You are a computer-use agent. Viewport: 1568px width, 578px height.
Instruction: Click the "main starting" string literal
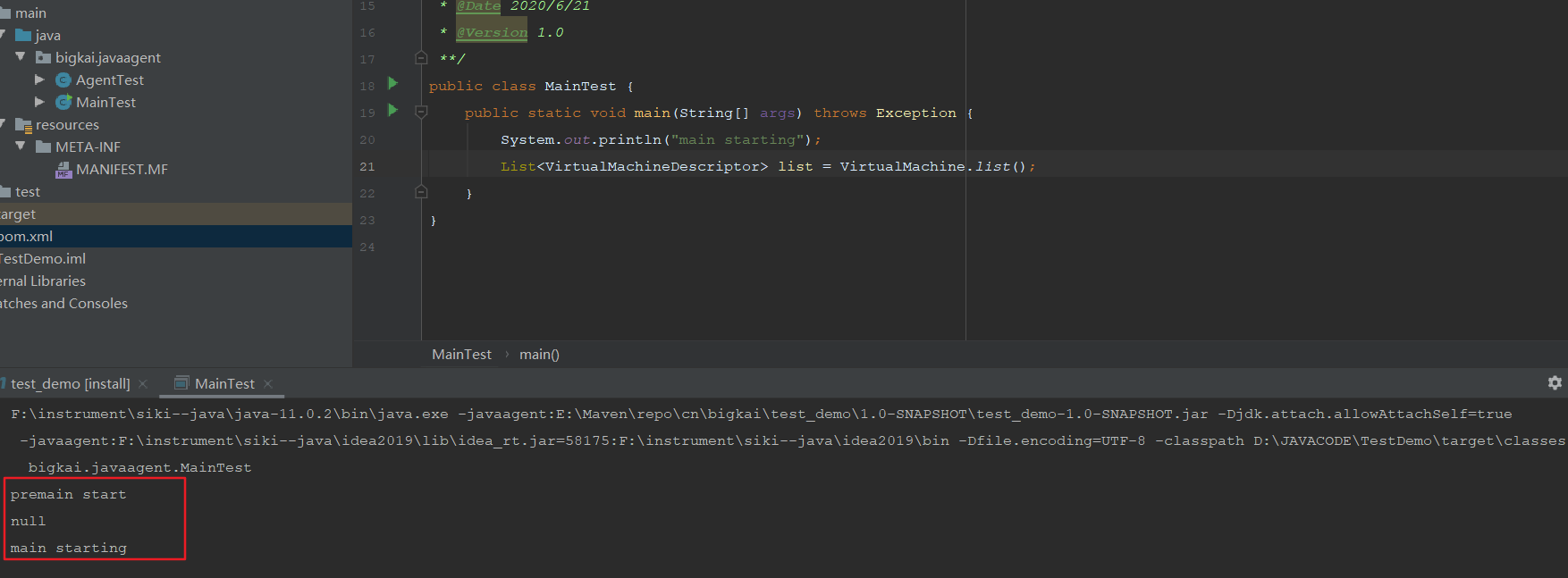click(x=738, y=140)
